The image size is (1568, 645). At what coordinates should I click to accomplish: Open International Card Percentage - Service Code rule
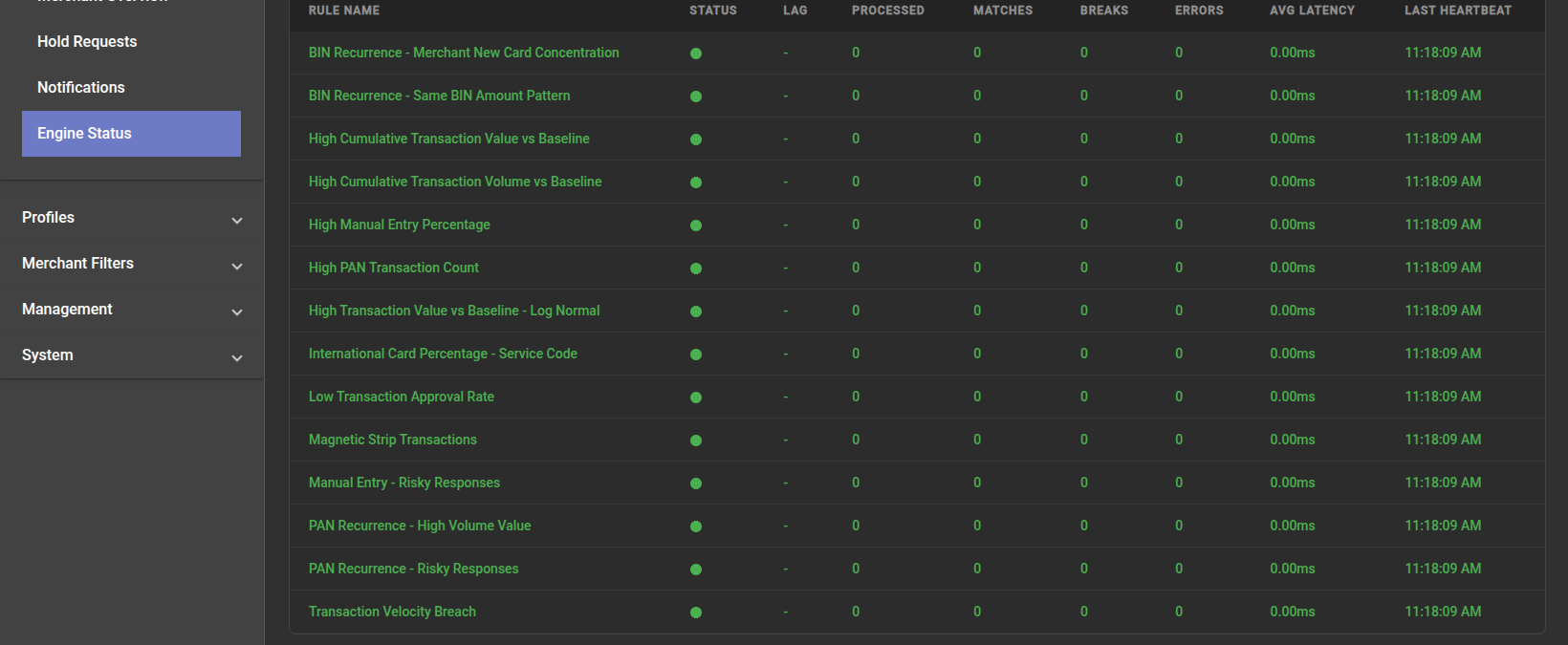click(443, 354)
